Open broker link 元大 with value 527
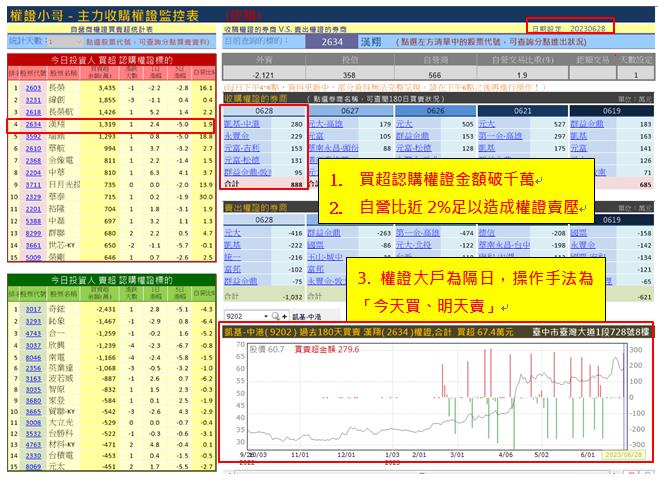The image size is (658, 486). click(487, 124)
